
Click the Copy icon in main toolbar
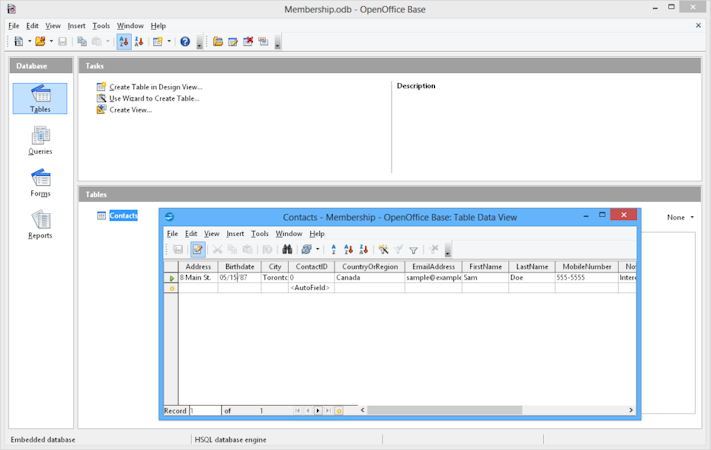82,41
